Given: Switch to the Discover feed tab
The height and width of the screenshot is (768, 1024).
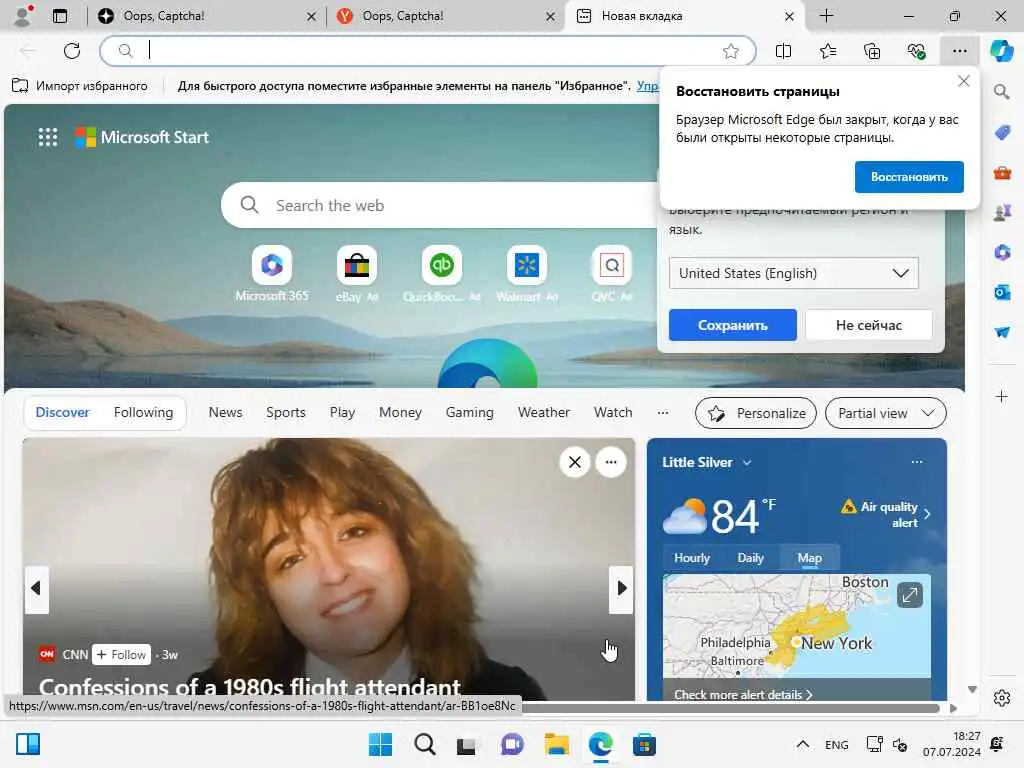Looking at the screenshot, I should pyautogui.click(x=63, y=412).
